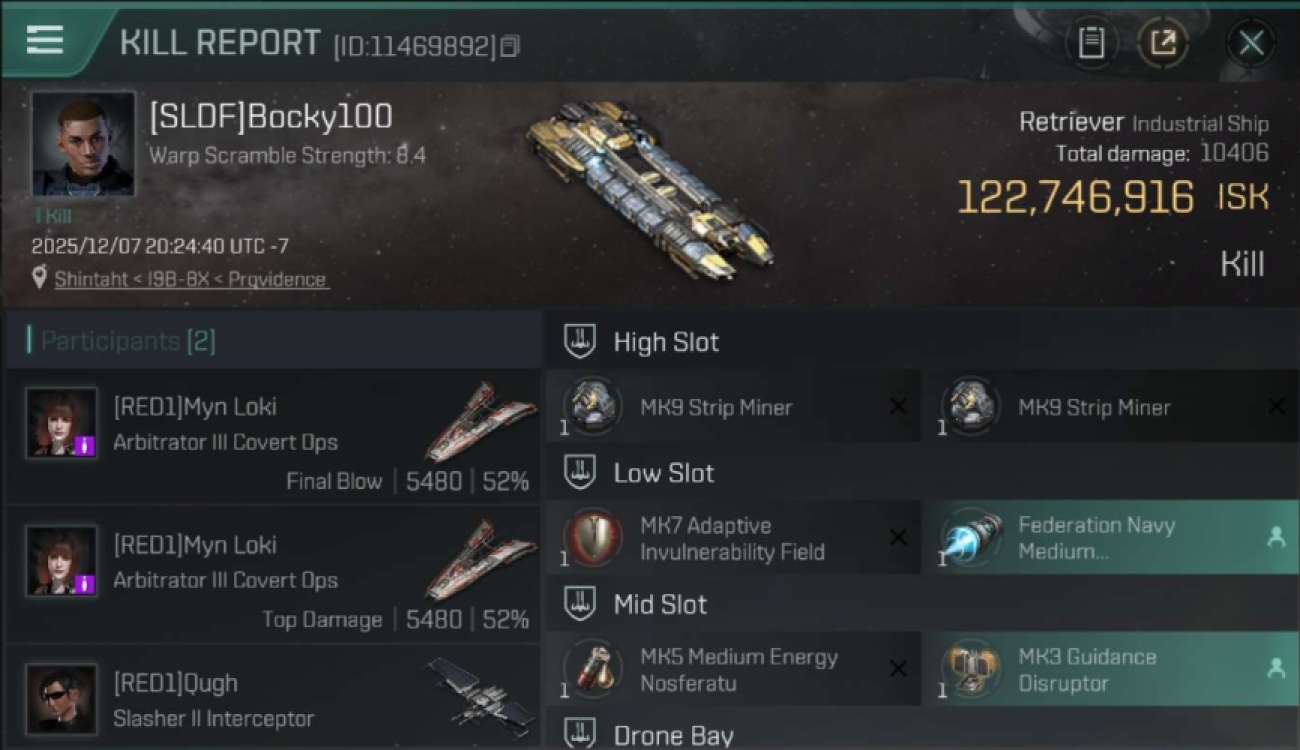Select the MK3 Guidance Disruptor module

(1110, 669)
